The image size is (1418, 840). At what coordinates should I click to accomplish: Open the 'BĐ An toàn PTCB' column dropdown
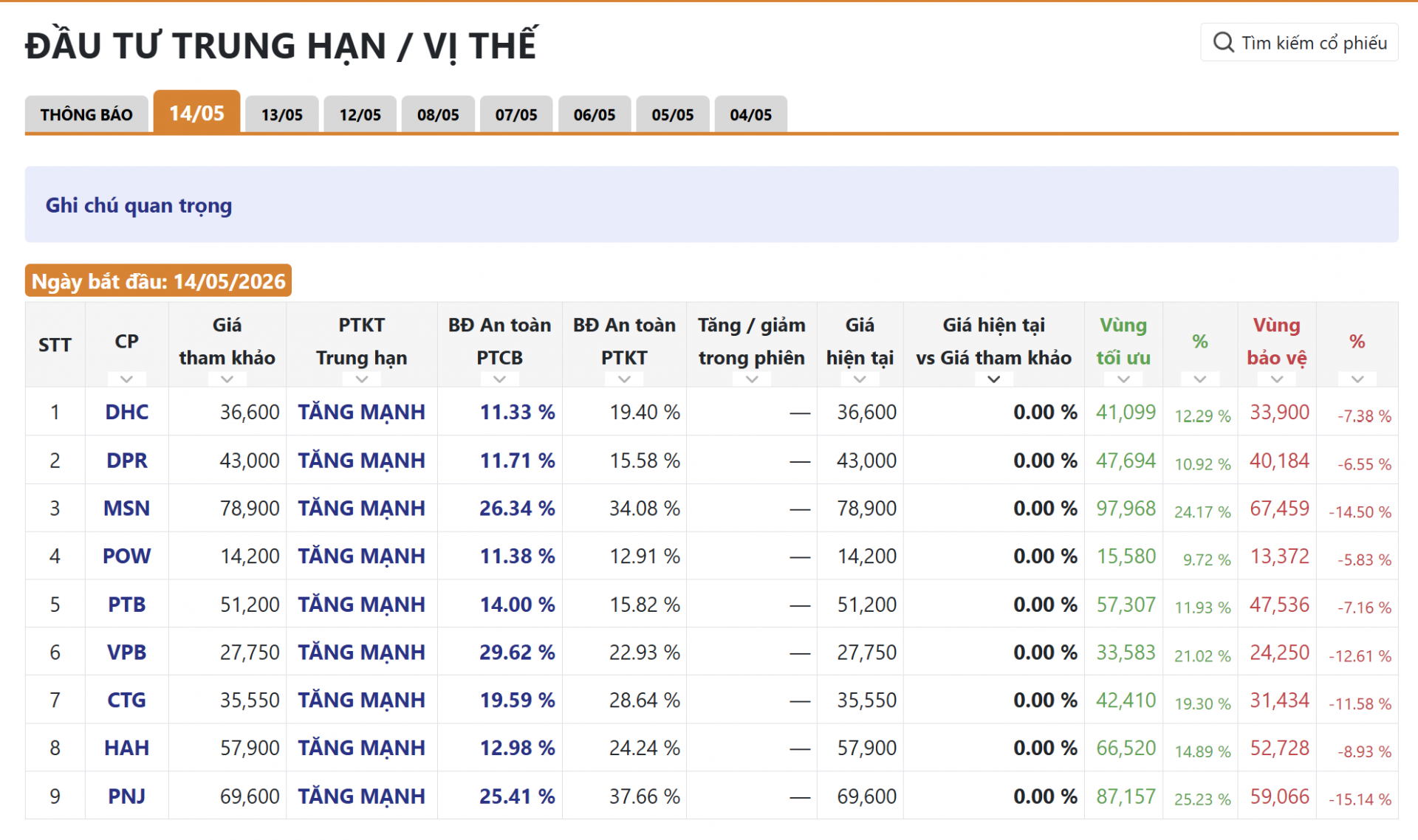point(499,379)
